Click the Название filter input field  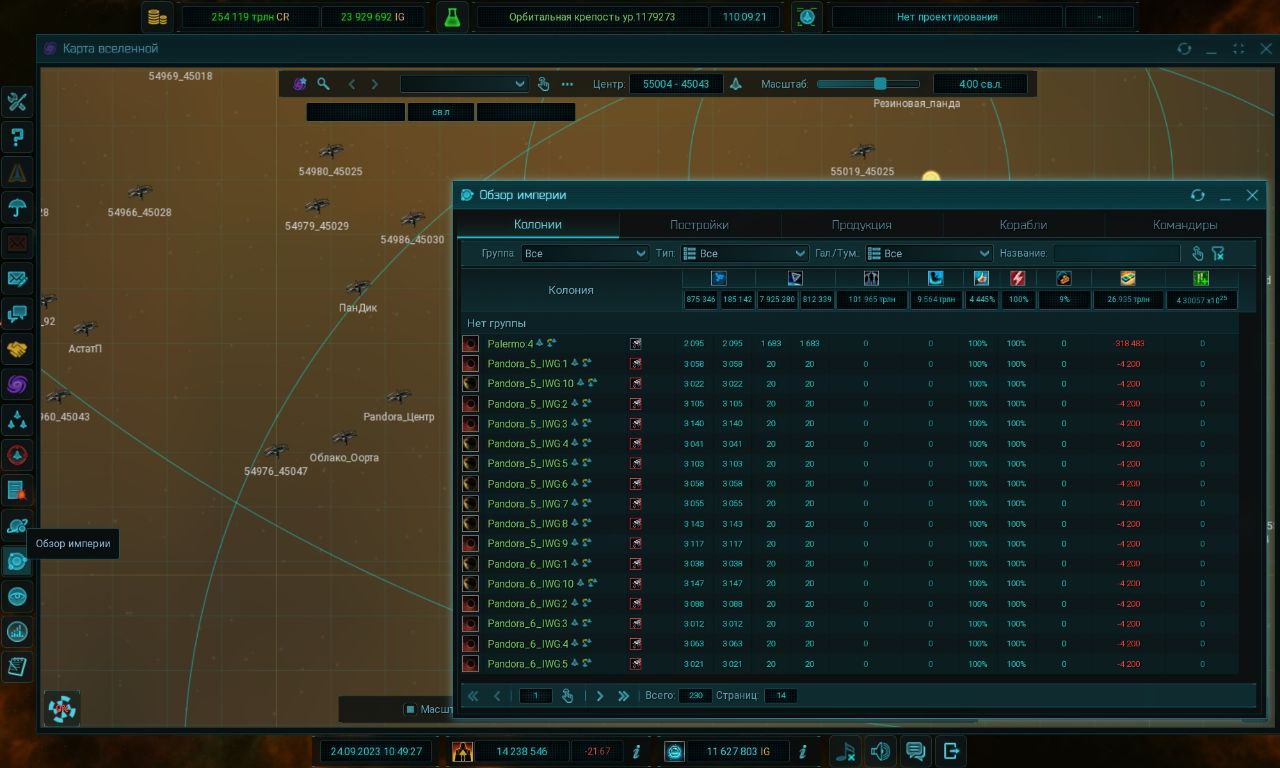pos(1116,254)
